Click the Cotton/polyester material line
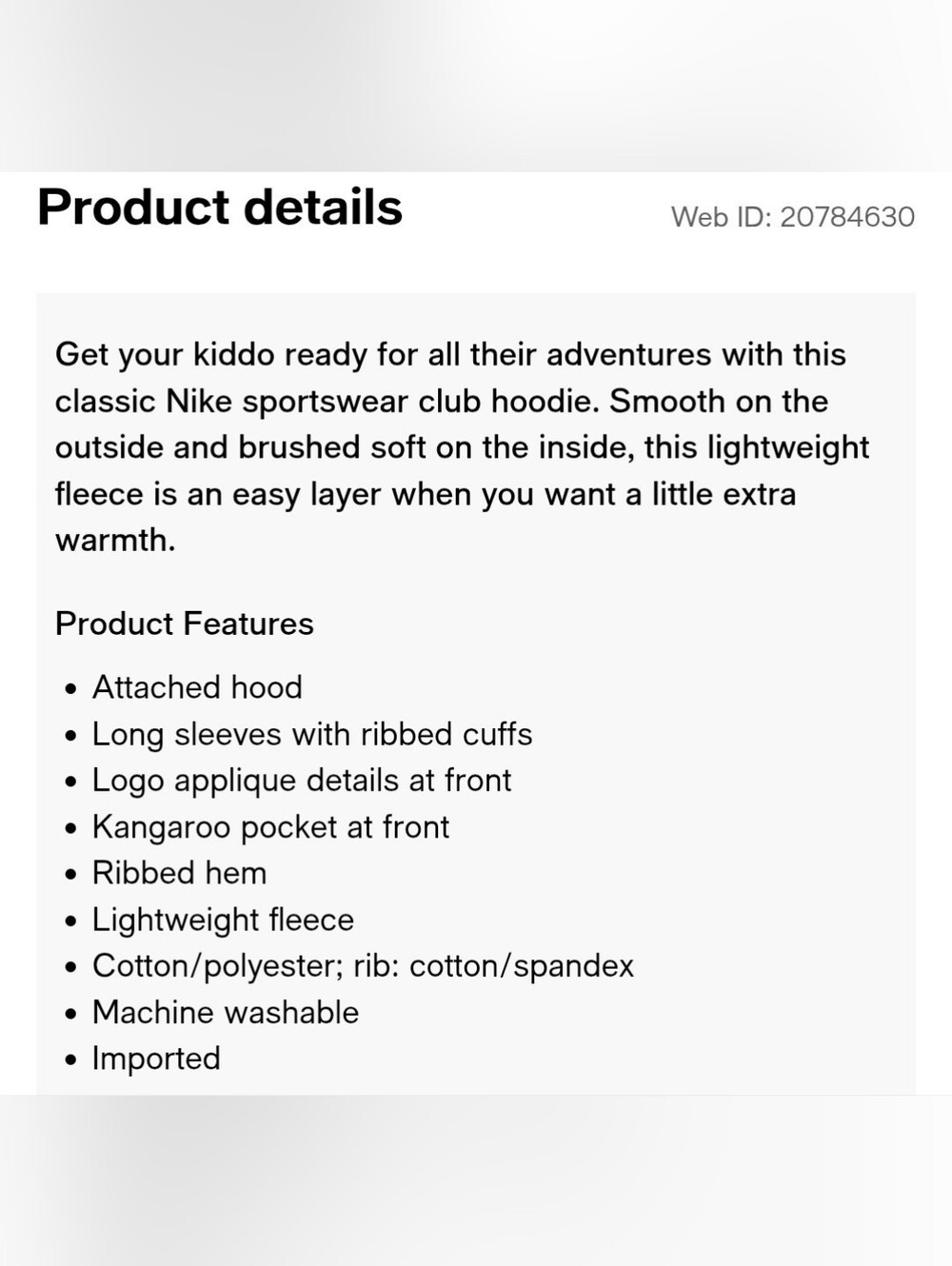The image size is (952, 1266). click(x=363, y=966)
